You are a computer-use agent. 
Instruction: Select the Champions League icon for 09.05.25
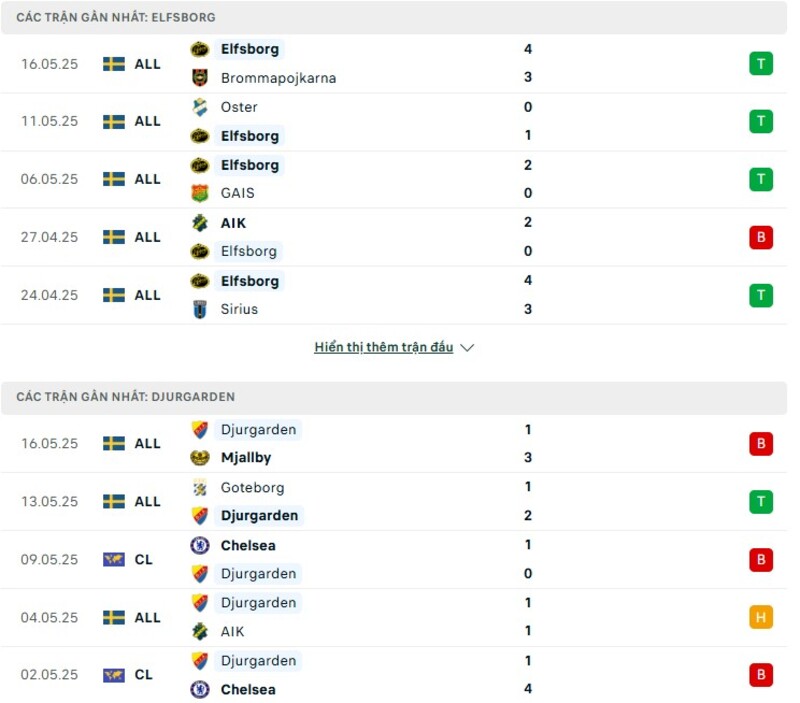pyautogui.click(x=112, y=560)
